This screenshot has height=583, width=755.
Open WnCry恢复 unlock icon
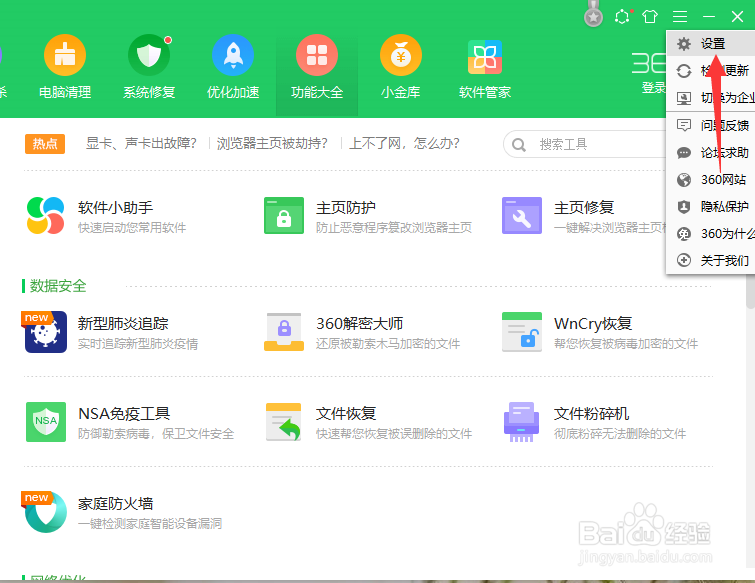(x=522, y=332)
